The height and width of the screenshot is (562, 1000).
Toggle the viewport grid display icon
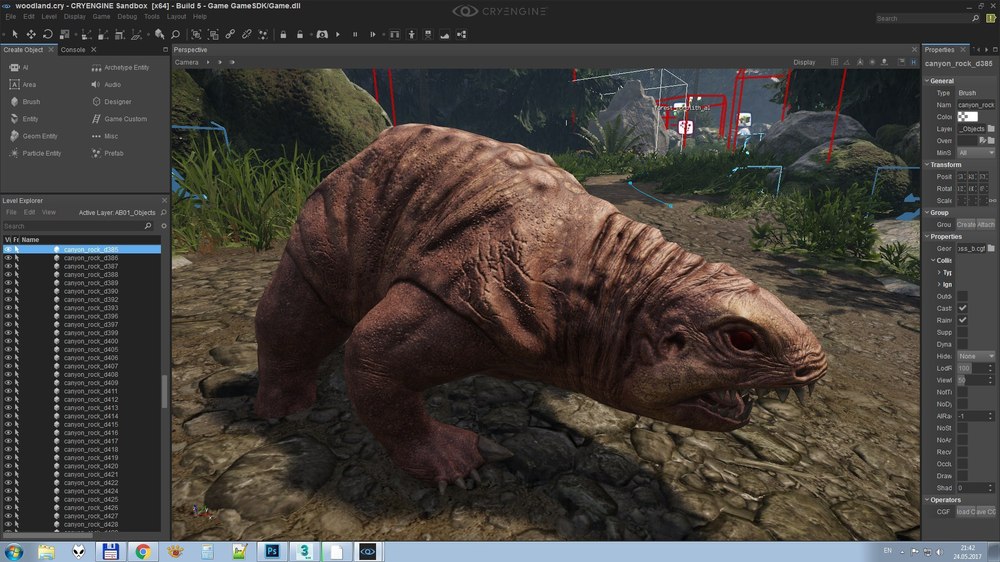click(x=834, y=62)
